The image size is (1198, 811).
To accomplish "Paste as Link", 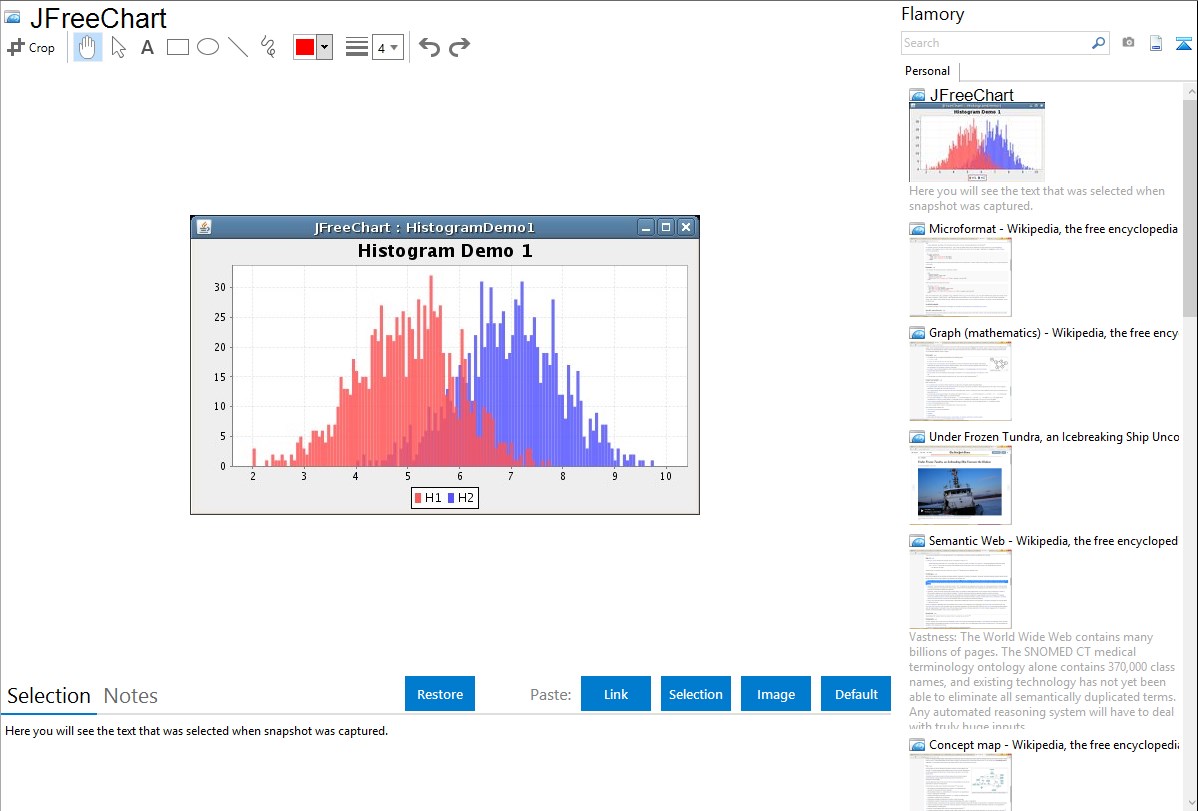I will 616,694.
